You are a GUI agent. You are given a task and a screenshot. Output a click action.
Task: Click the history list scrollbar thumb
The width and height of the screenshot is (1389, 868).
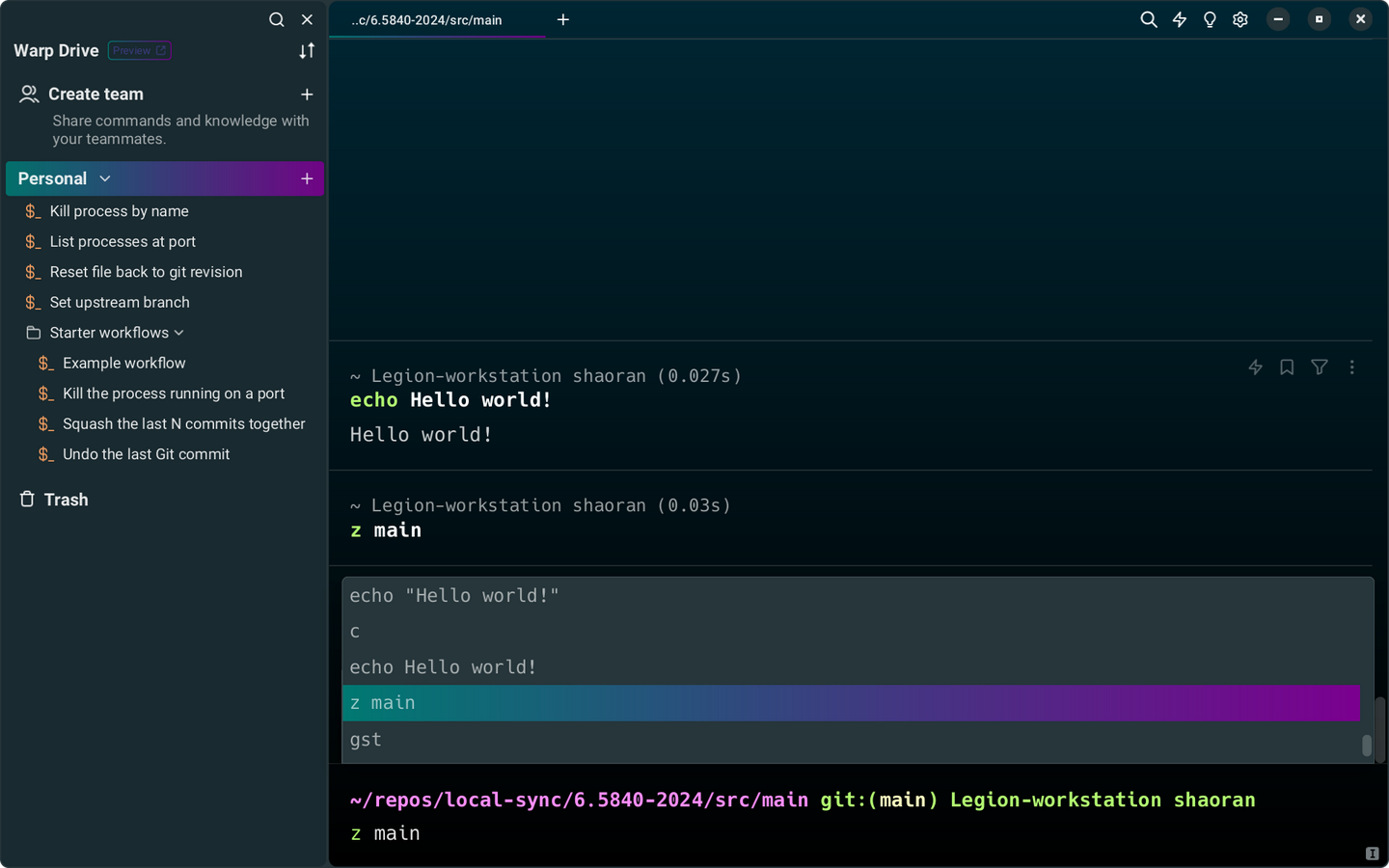1367,746
